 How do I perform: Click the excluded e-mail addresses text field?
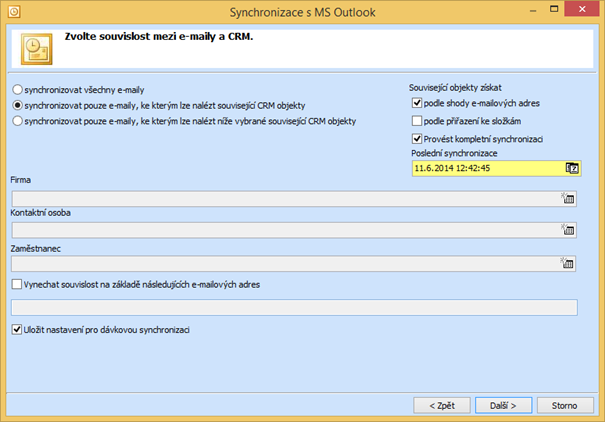tap(294, 307)
